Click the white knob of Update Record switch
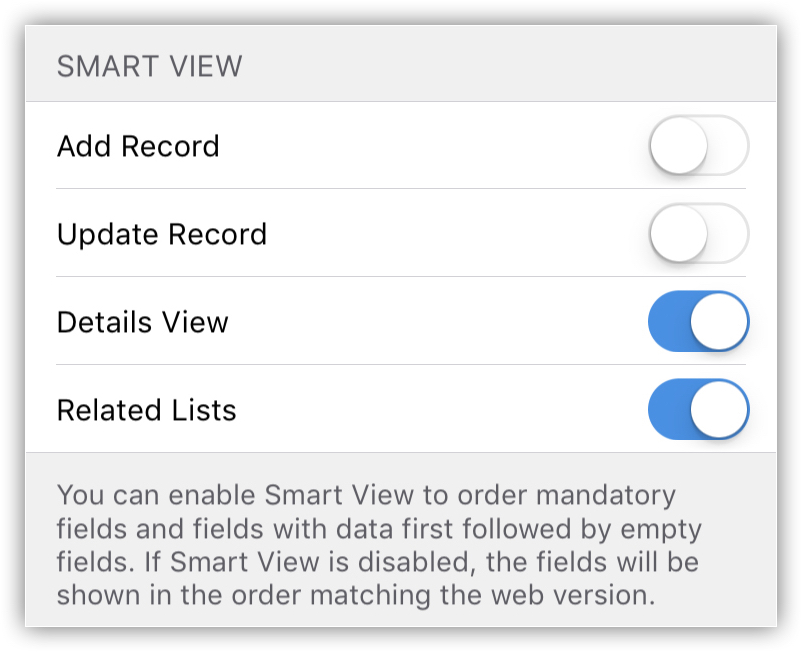 [x=679, y=234]
